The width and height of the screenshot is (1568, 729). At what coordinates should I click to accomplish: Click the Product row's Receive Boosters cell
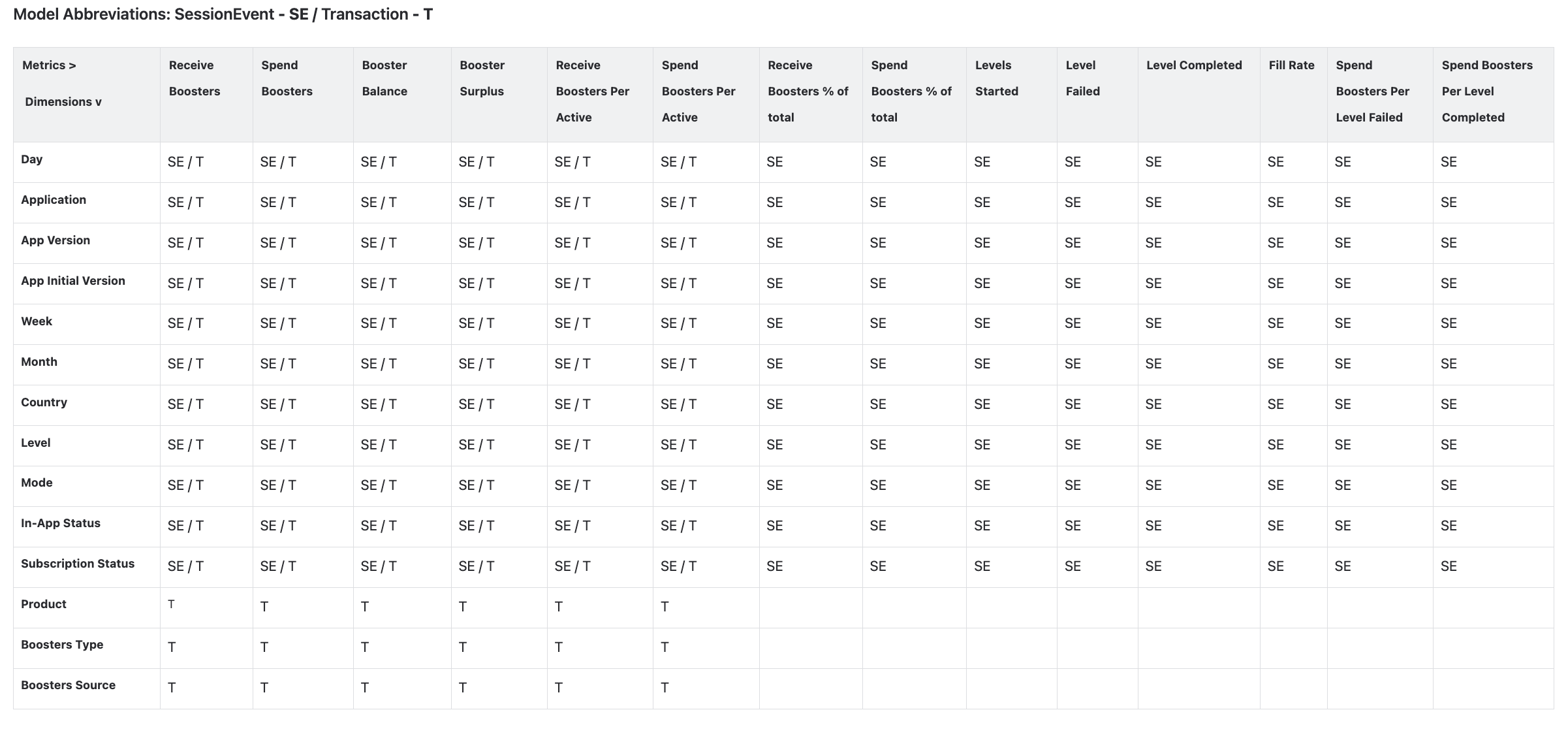172,604
